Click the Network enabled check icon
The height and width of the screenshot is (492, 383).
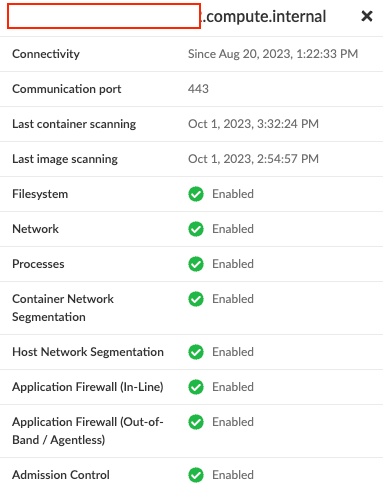tap(196, 229)
